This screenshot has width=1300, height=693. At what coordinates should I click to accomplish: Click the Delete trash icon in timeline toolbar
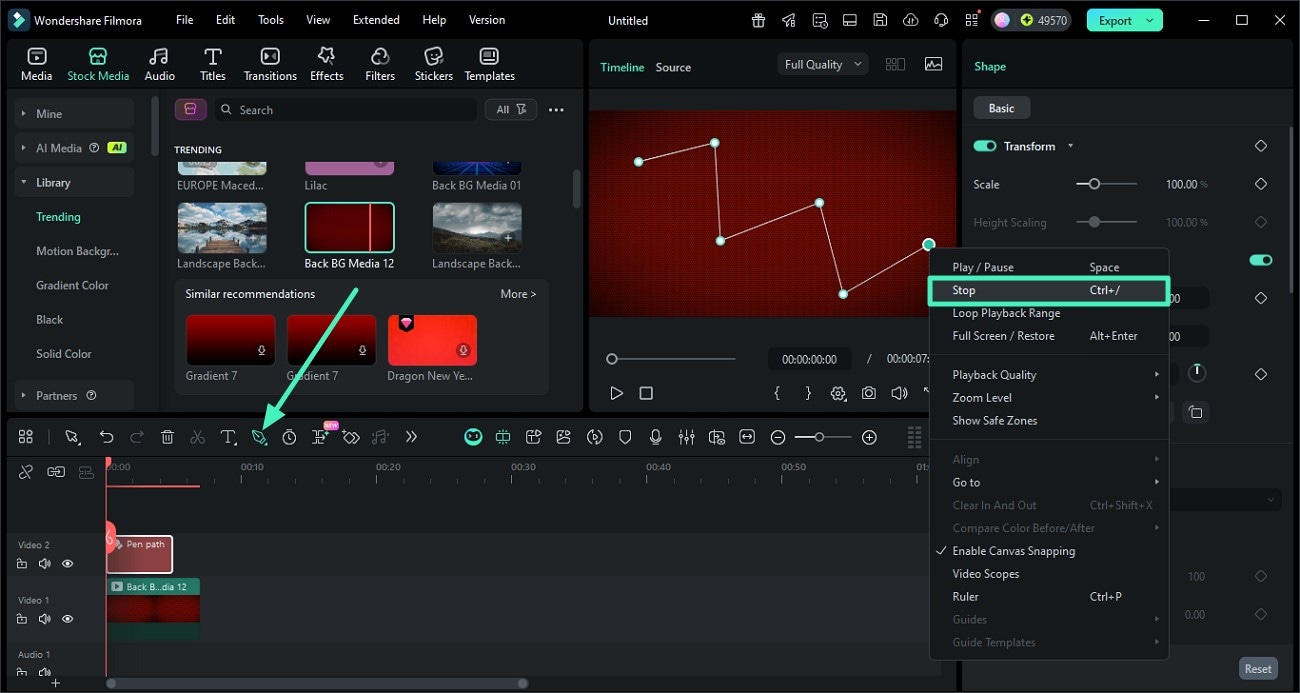[167, 437]
